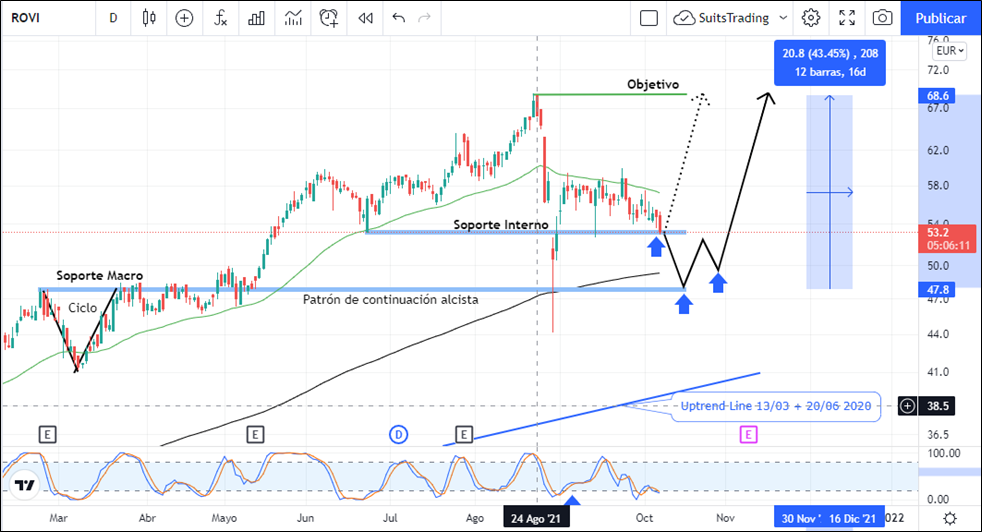Open the candlestick chart style selector
982x532 pixels.
[150, 18]
